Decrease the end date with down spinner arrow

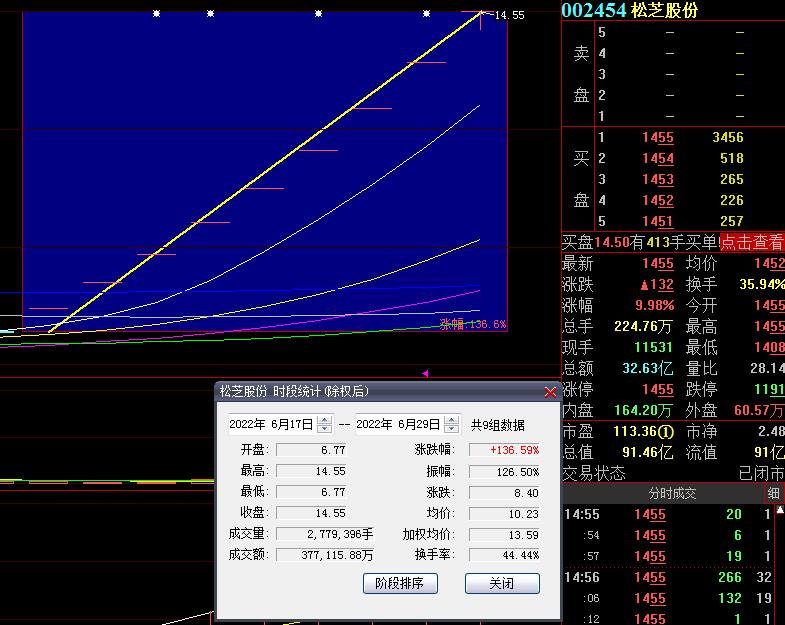click(x=451, y=429)
